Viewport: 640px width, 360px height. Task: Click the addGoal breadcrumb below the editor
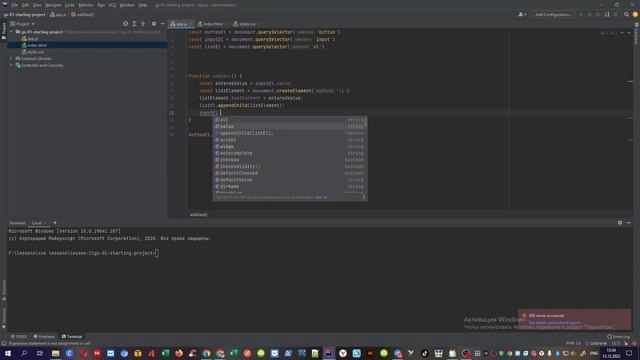(x=198, y=214)
